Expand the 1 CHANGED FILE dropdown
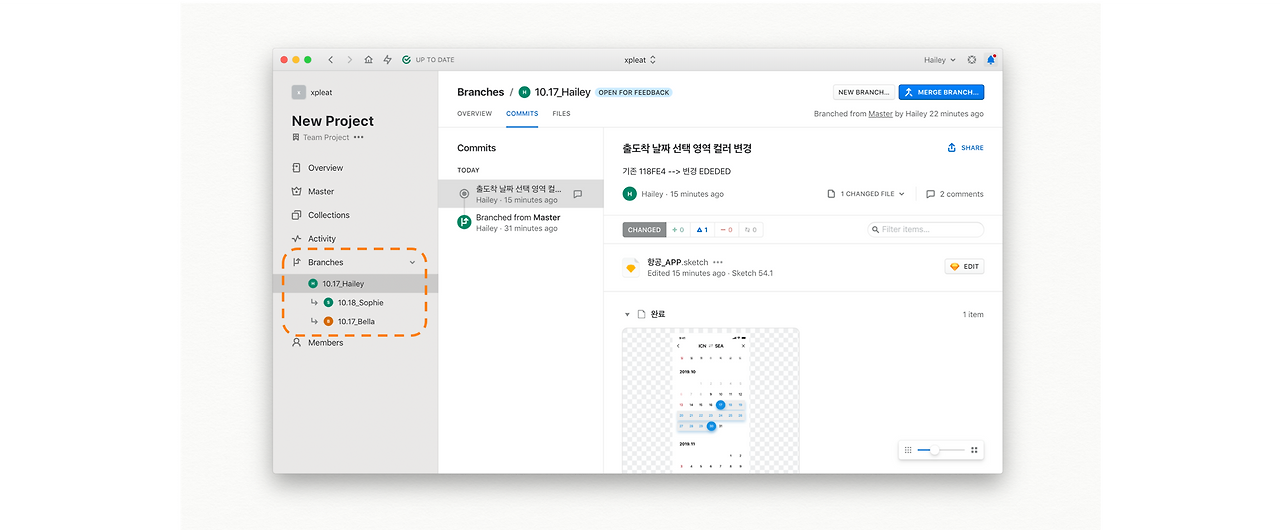 tap(866, 194)
